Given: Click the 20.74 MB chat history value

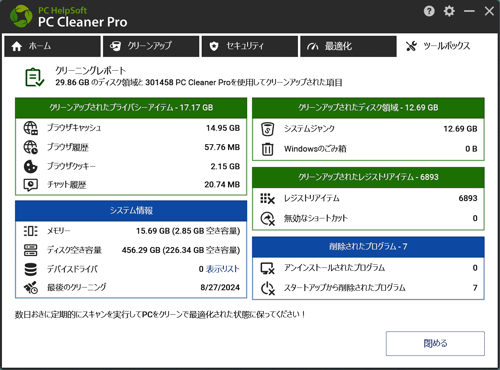Looking at the screenshot, I should click(222, 185).
